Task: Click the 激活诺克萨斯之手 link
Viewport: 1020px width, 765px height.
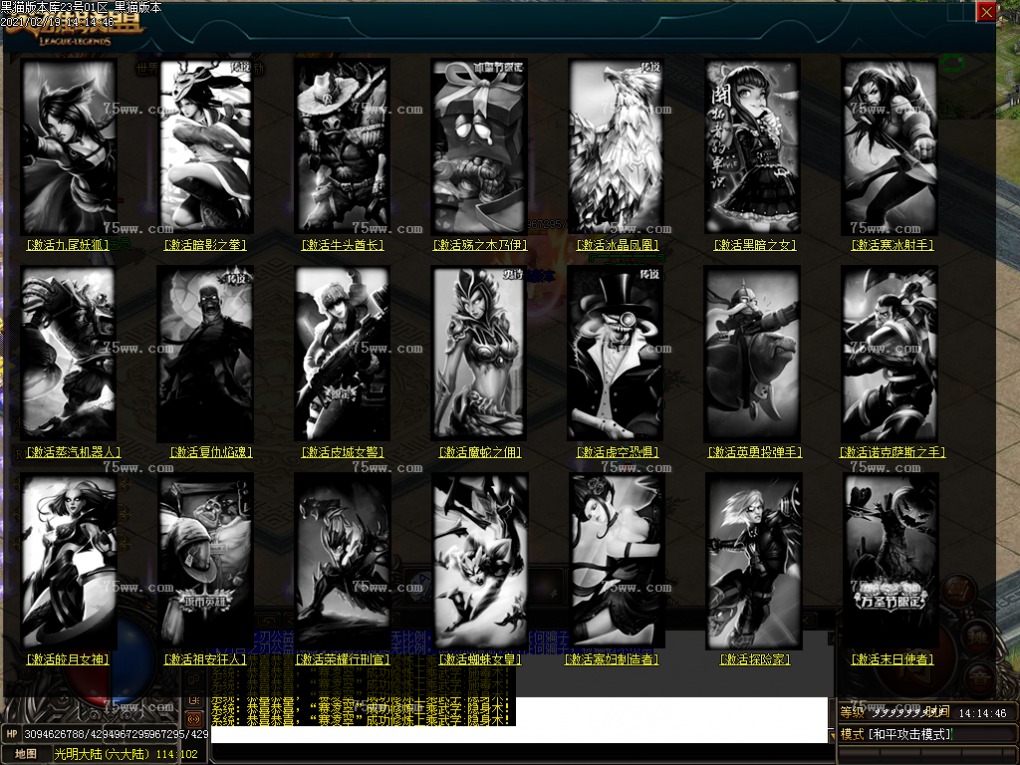Action: [x=892, y=451]
